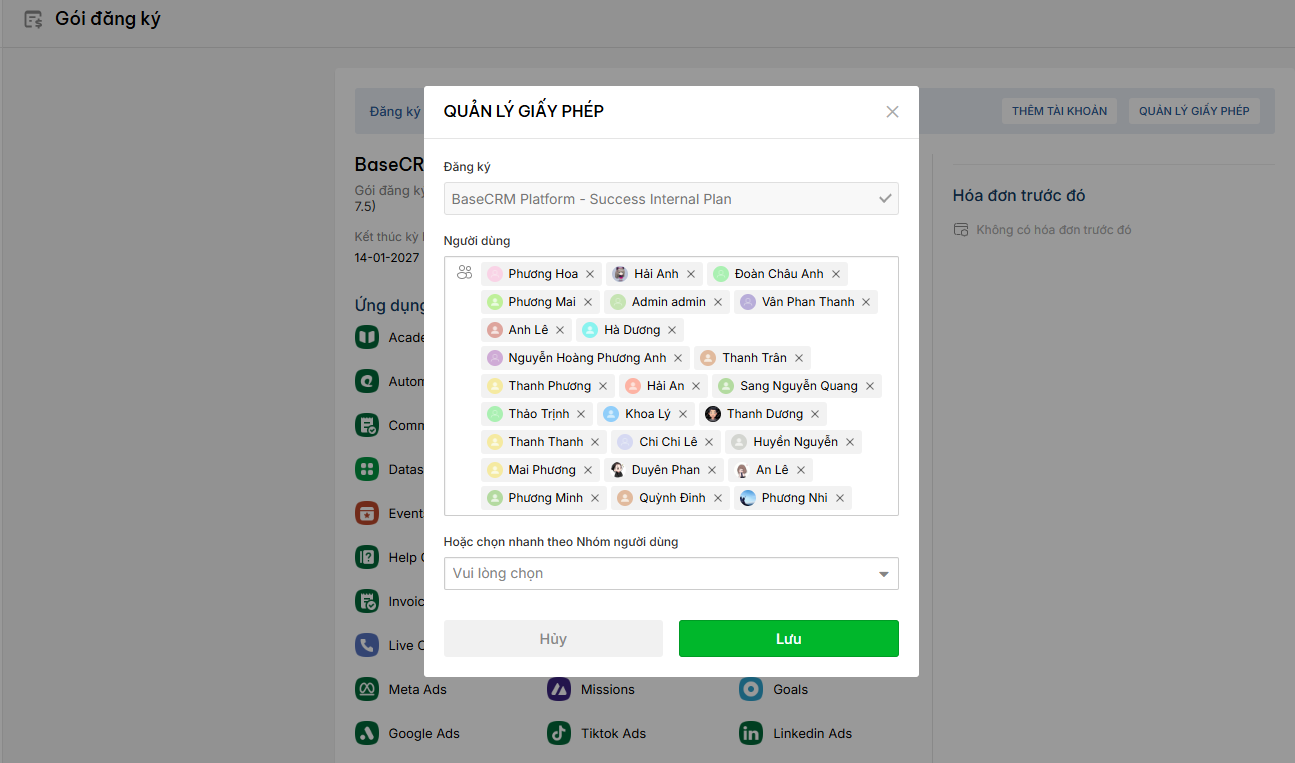Viewport: 1295px width, 763px height.
Task: Click the text Không có hóa đơn trước đó
Action: (x=1054, y=230)
